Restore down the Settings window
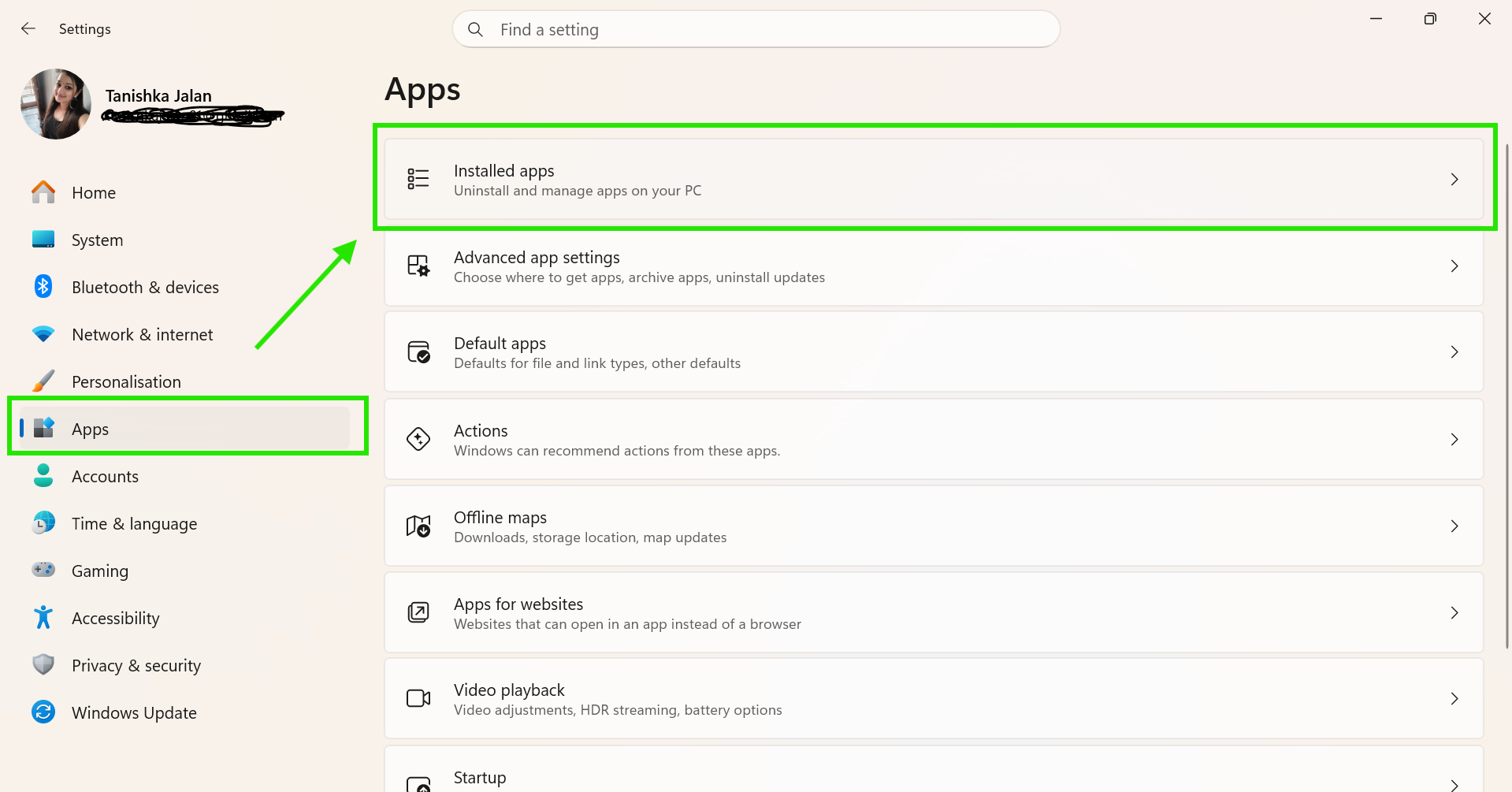This screenshot has height=792, width=1512. [x=1430, y=19]
